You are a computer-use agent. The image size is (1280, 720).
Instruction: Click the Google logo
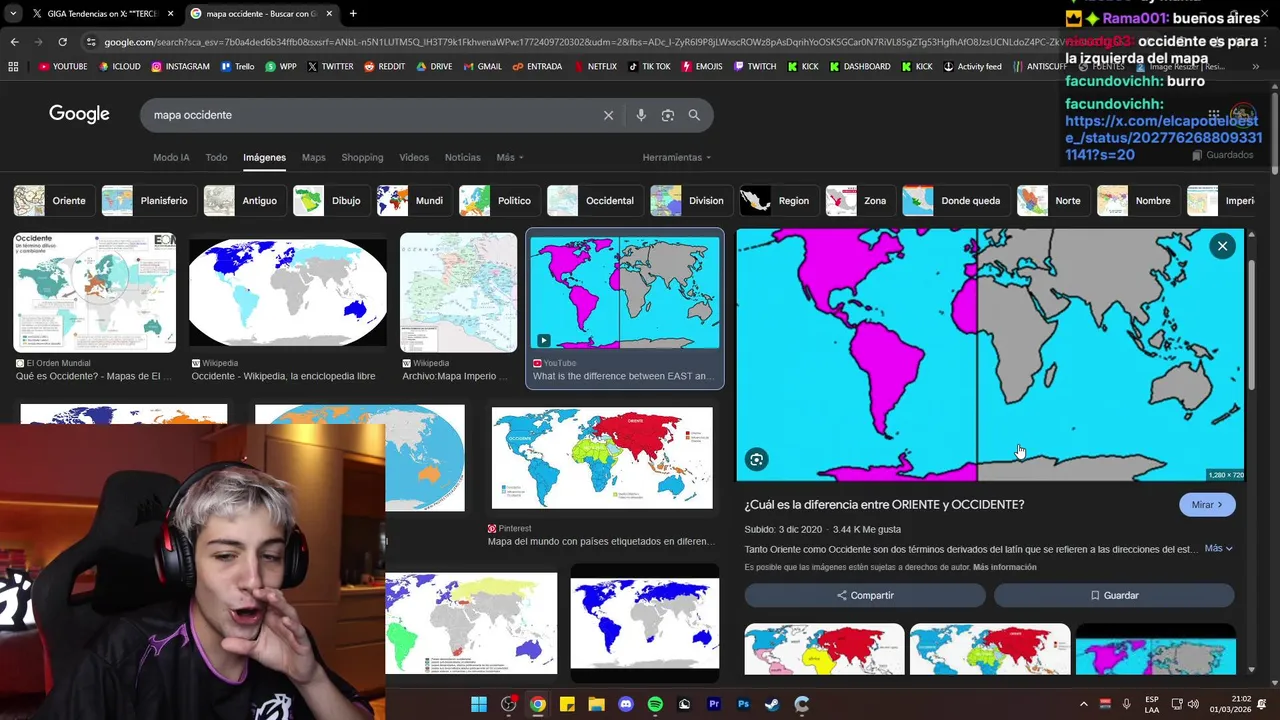pos(79,114)
